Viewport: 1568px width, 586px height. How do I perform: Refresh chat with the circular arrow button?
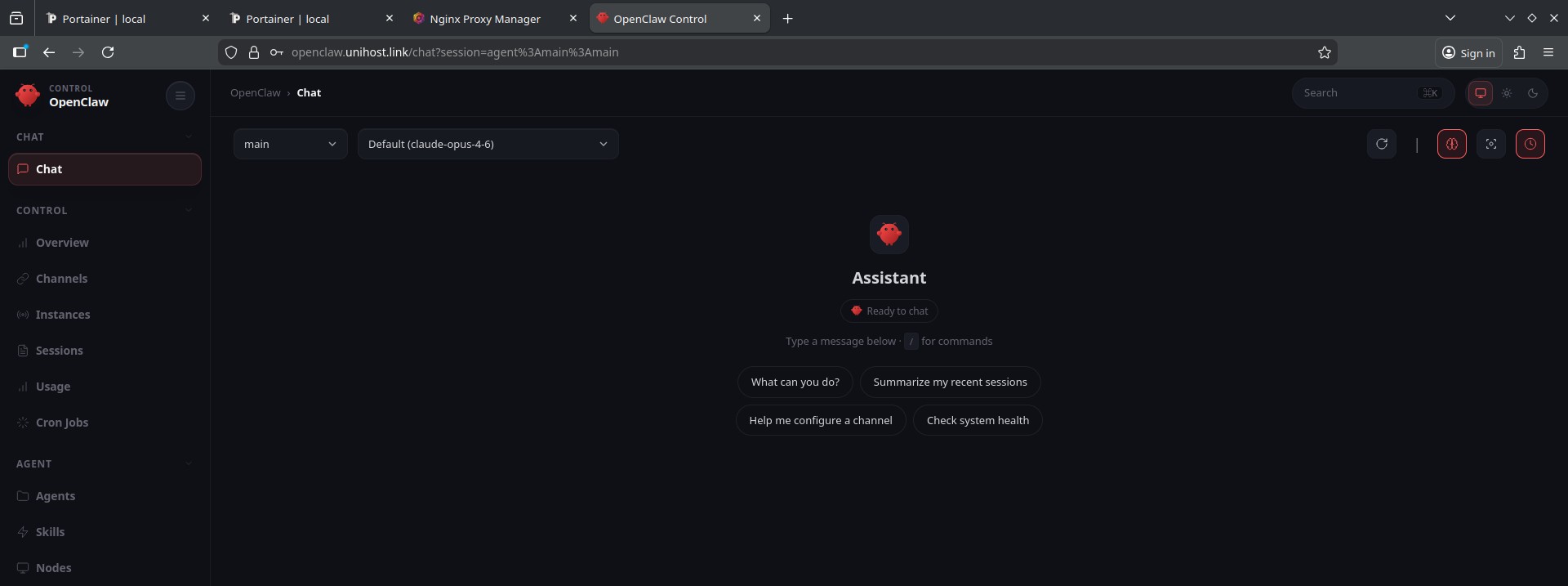[x=1381, y=144]
